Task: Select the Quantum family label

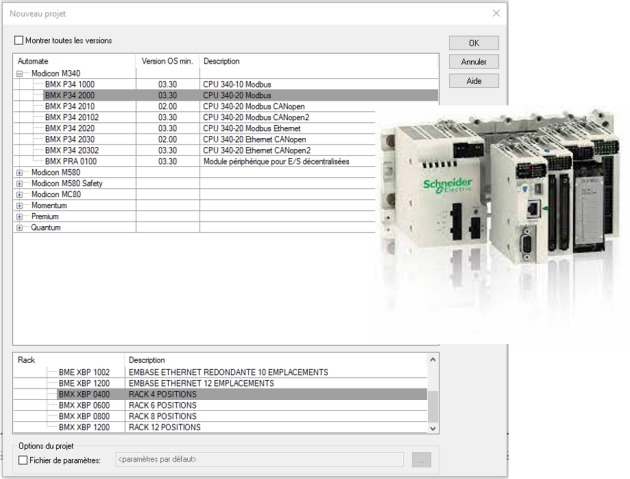Action: [x=46, y=227]
